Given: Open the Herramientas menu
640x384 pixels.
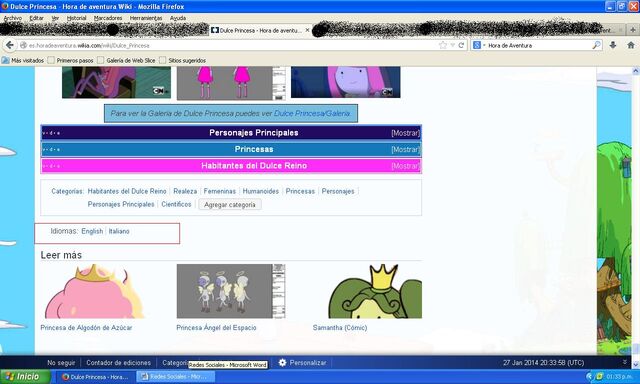Looking at the screenshot, I should (x=146, y=18).
